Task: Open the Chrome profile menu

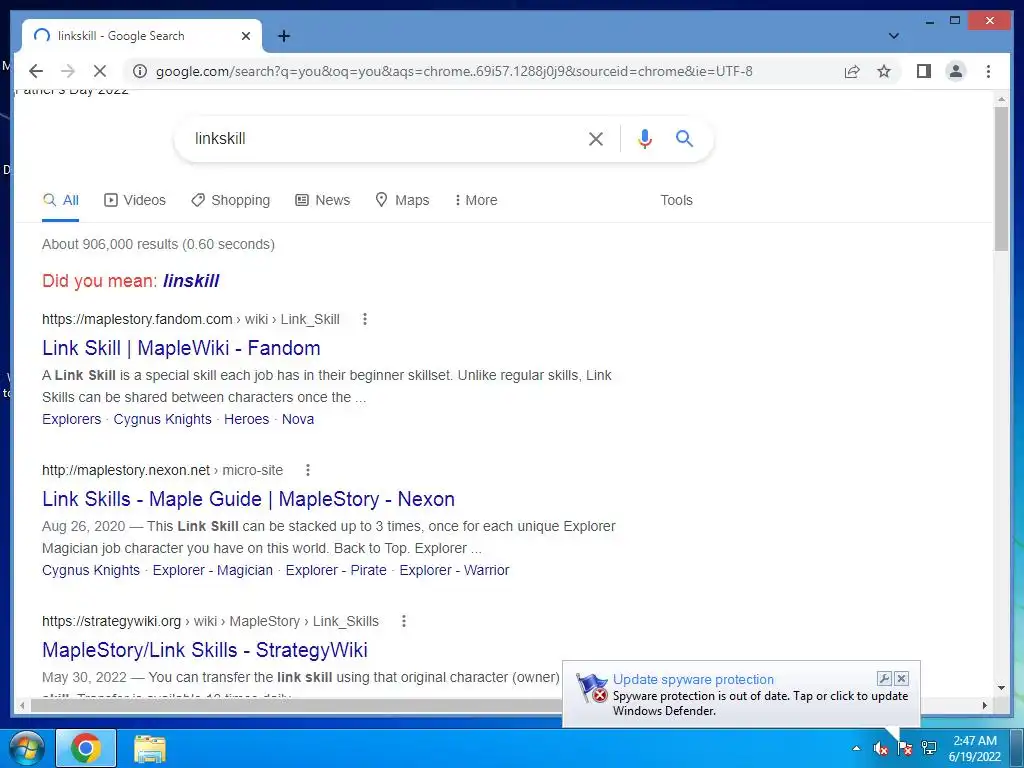Action: pos(955,71)
